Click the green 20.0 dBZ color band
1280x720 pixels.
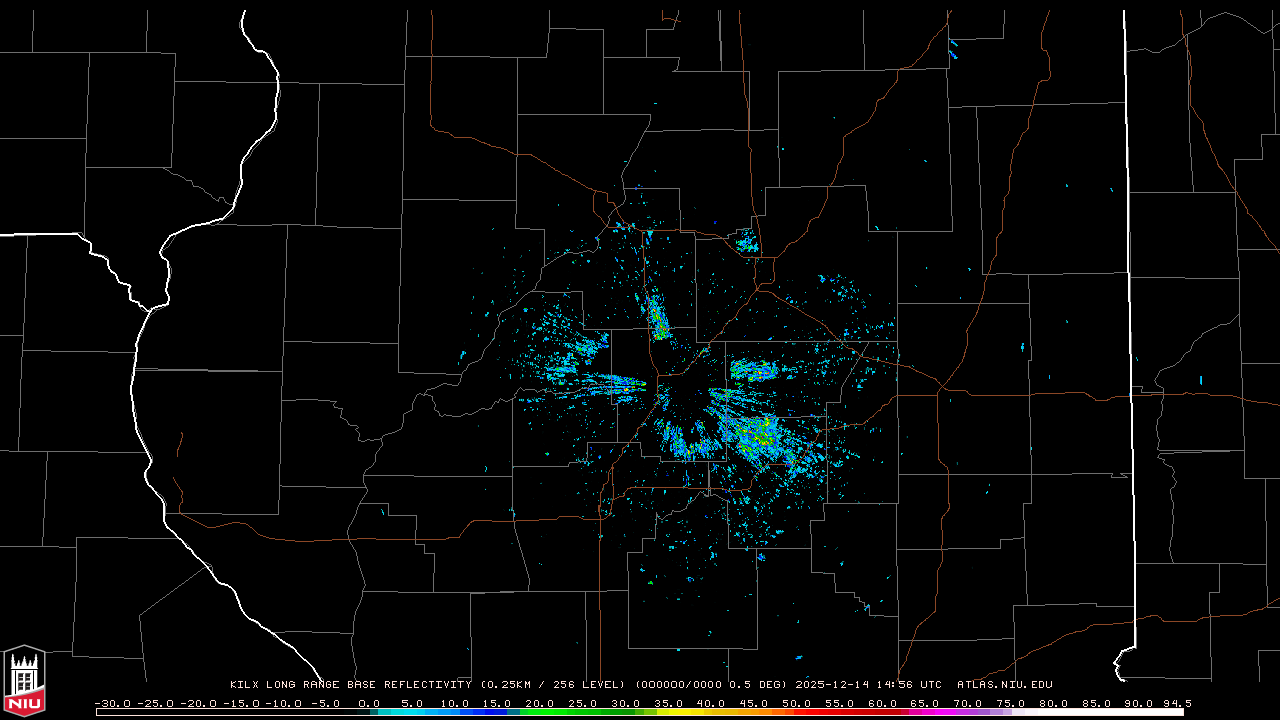click(540, 712)
